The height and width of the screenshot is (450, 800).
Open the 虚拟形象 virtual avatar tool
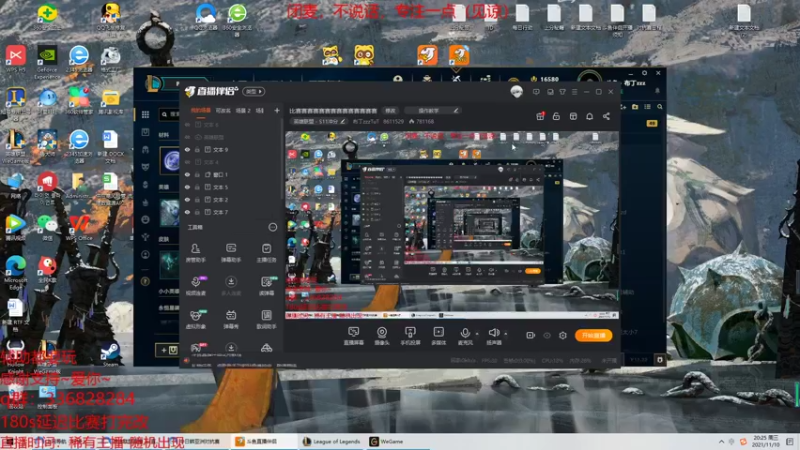[x=196, y=319]
